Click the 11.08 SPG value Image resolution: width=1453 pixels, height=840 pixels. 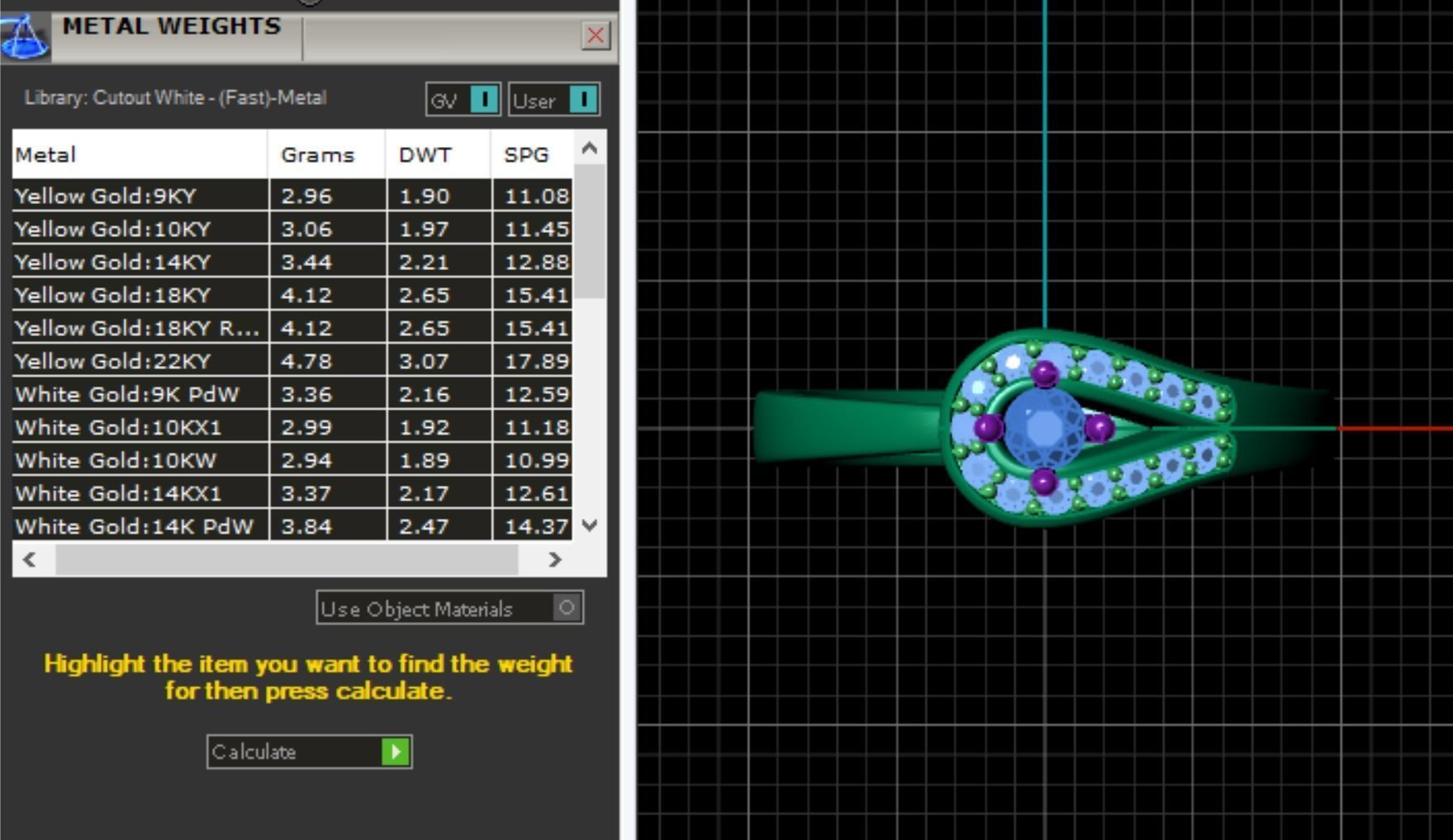(537, 196)
